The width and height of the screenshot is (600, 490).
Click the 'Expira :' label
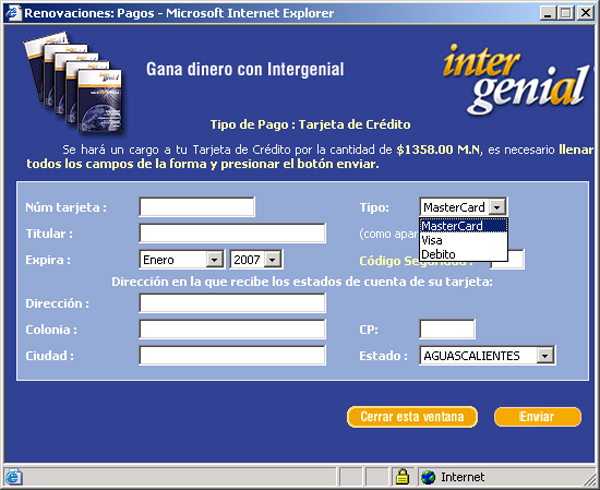[x=48, y=260]
